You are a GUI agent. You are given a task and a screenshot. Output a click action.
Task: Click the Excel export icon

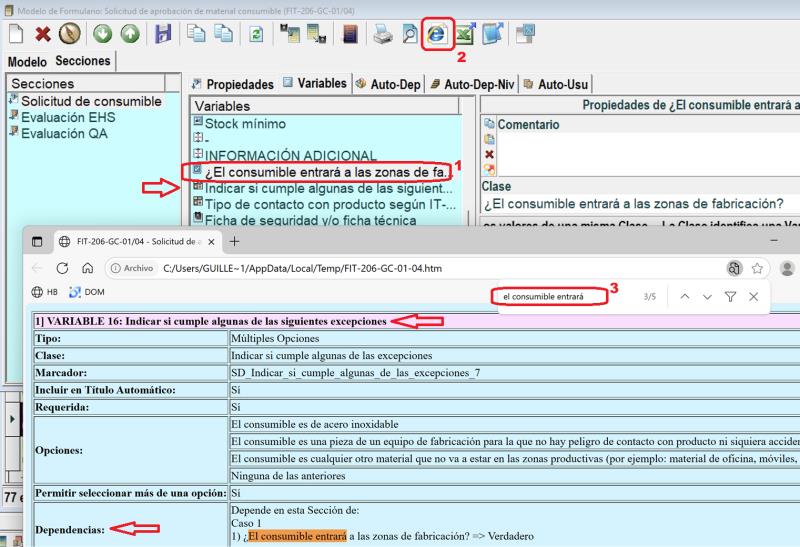point(464,35)
